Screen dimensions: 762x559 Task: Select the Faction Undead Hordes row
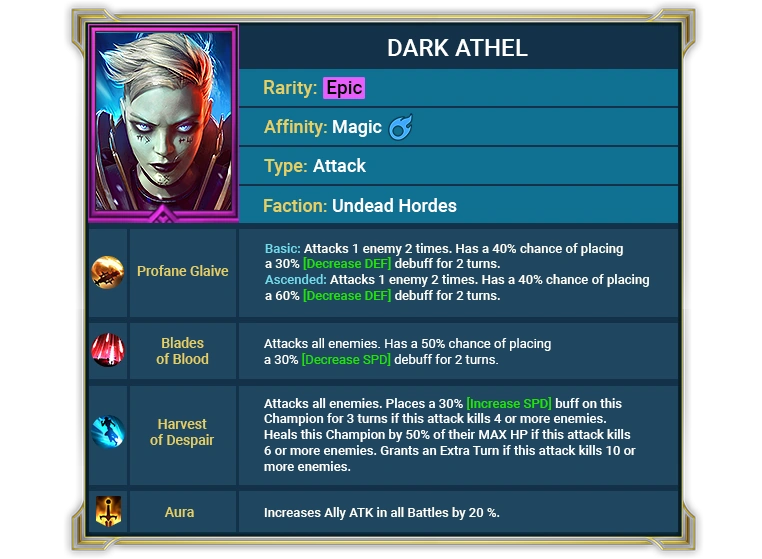[x=459, y=205]
